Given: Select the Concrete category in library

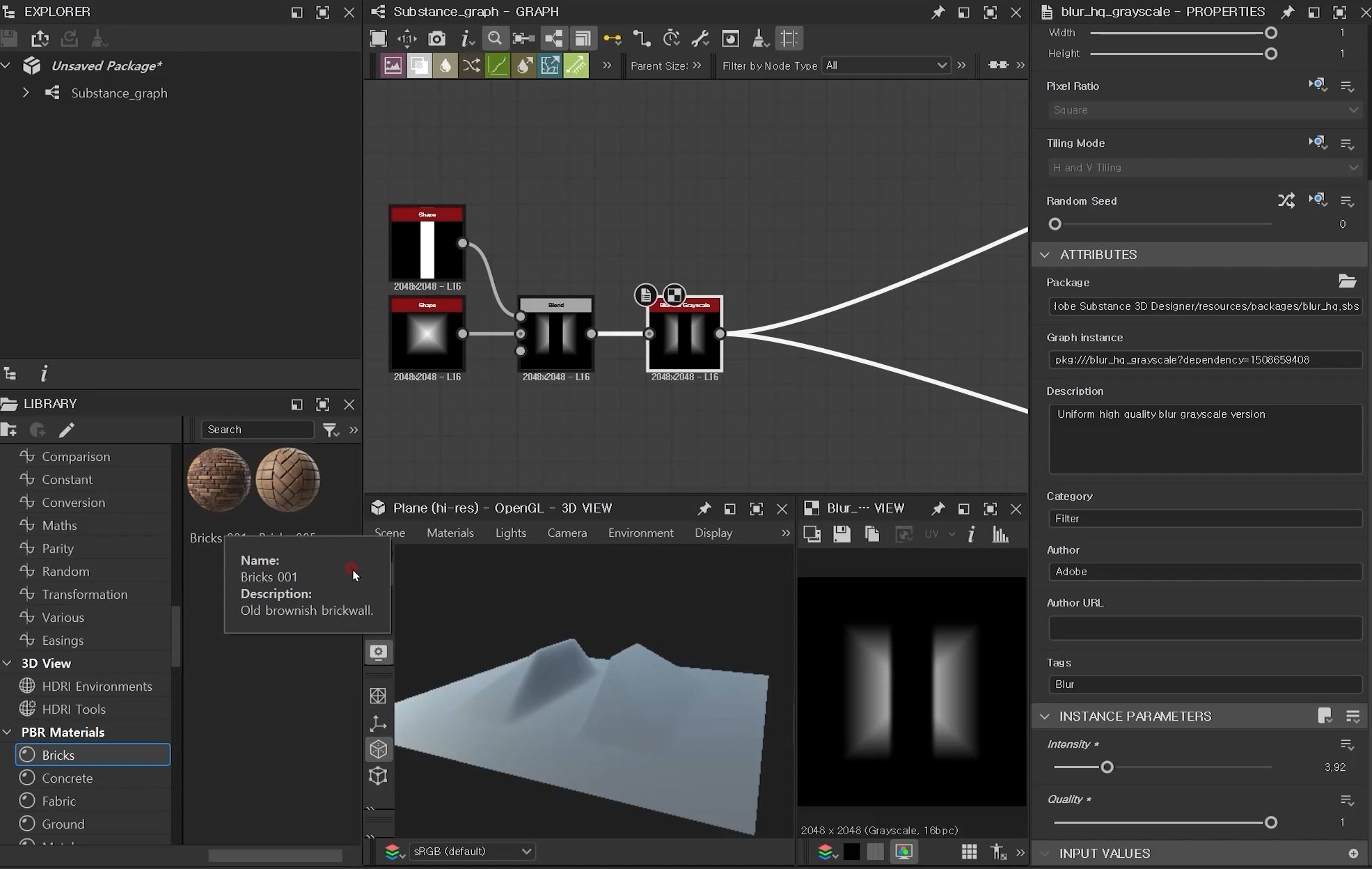Looking at the screenshot, I should click(67, 778).
